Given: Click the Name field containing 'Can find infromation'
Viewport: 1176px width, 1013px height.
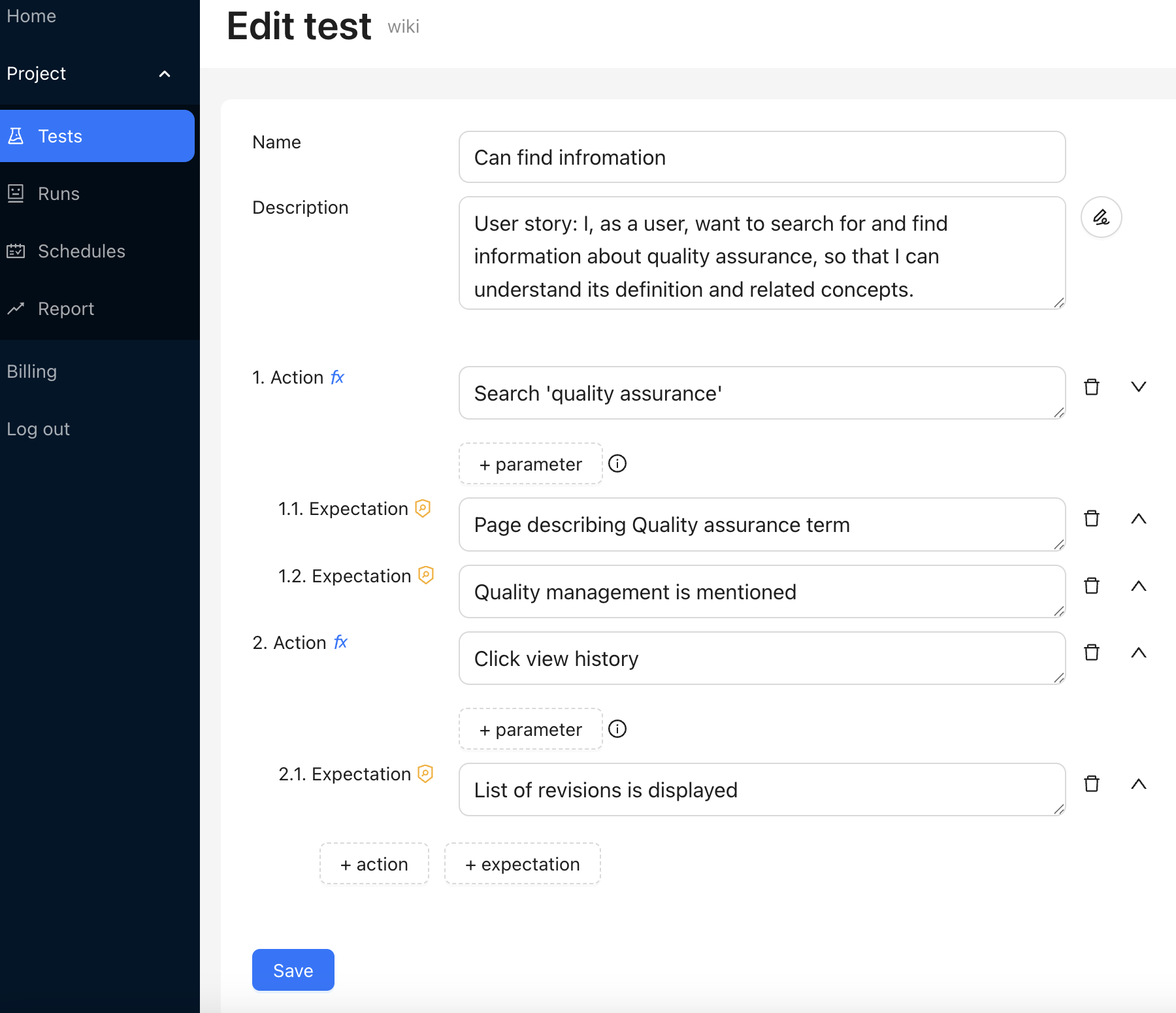Looking at the screenshot, I should click(761, 157).
